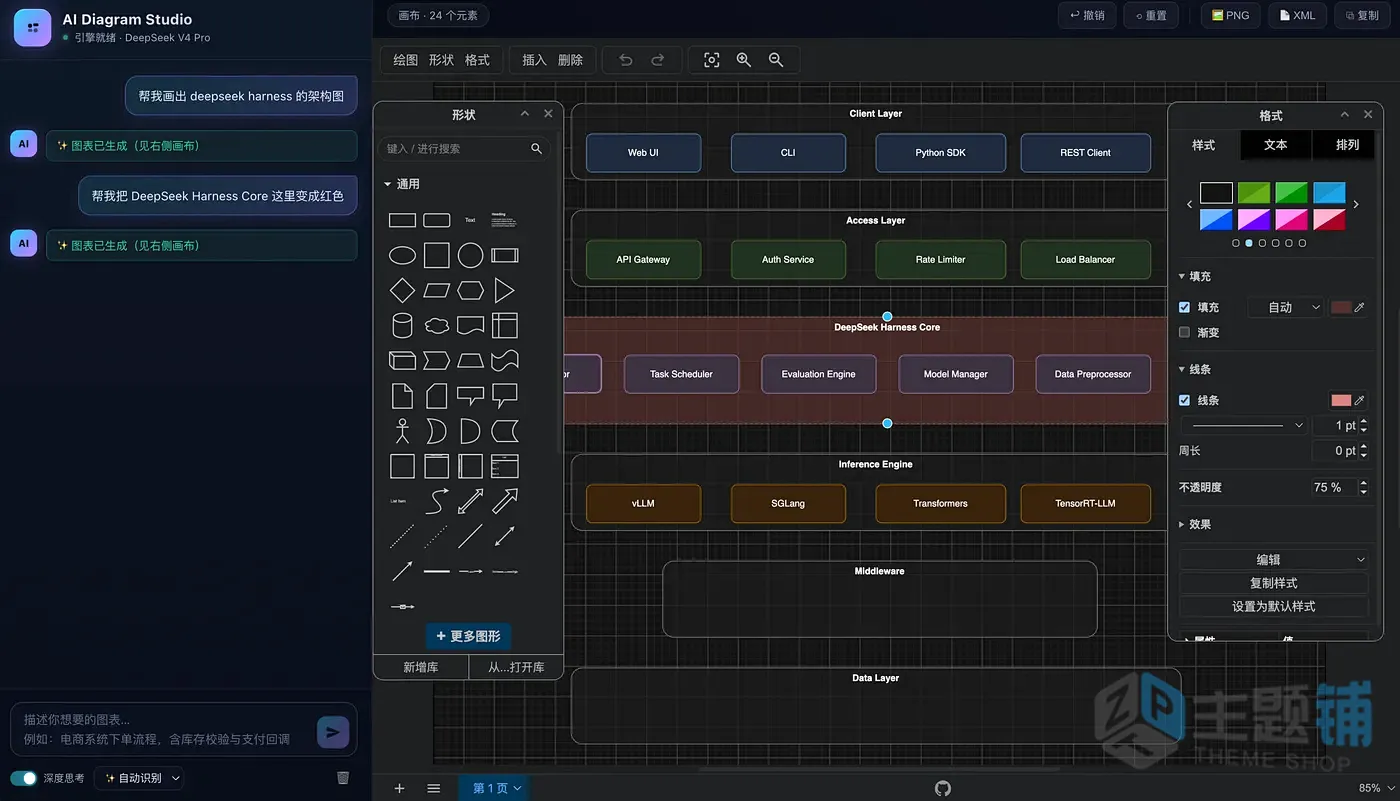Screen dimensions: 1400x801
Task: Click the search magnifier in the shapes panel
Action: pyautogui.click(x=537, y=148)
